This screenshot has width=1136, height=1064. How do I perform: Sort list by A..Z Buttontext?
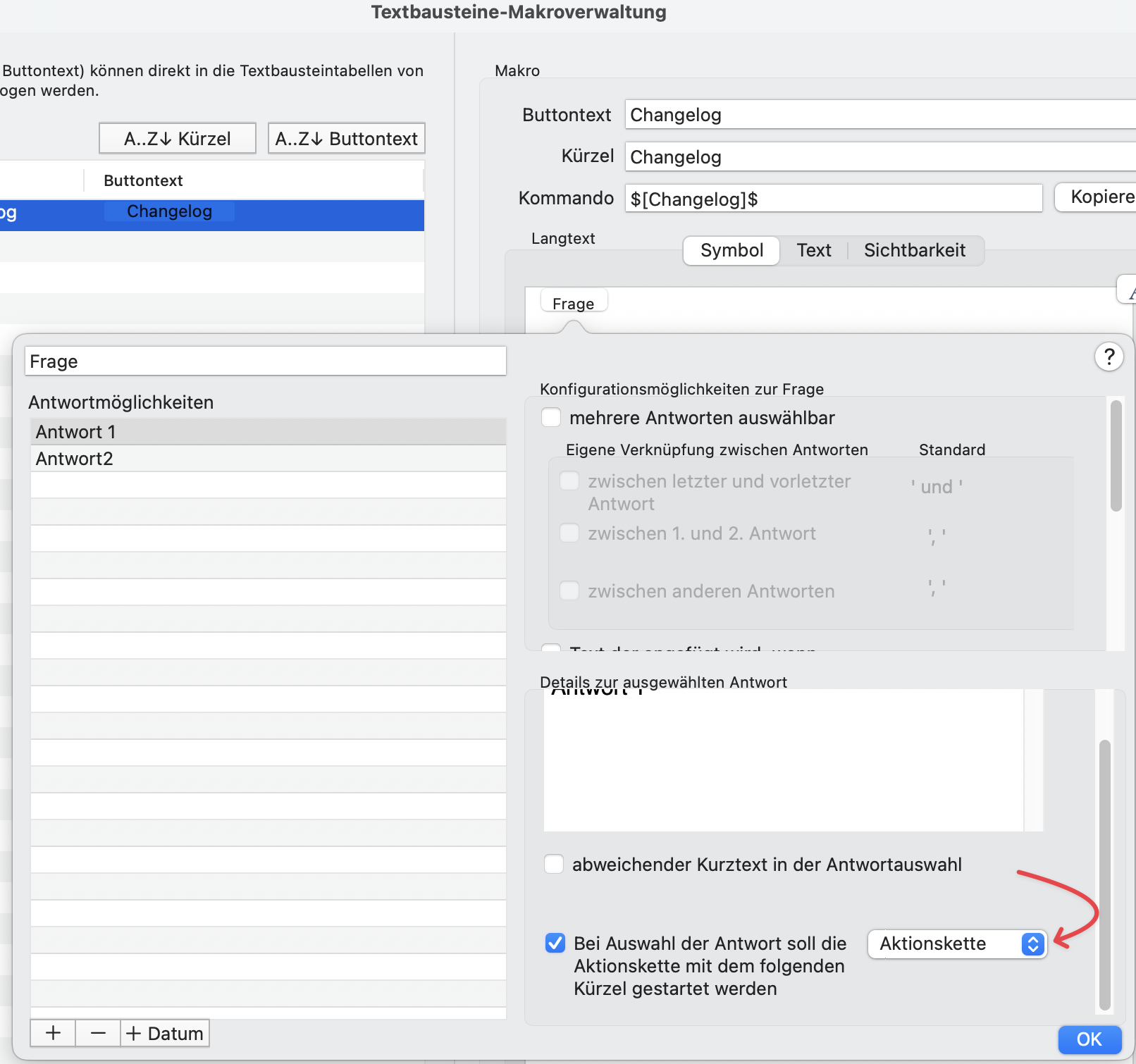(x=346, y=139)
